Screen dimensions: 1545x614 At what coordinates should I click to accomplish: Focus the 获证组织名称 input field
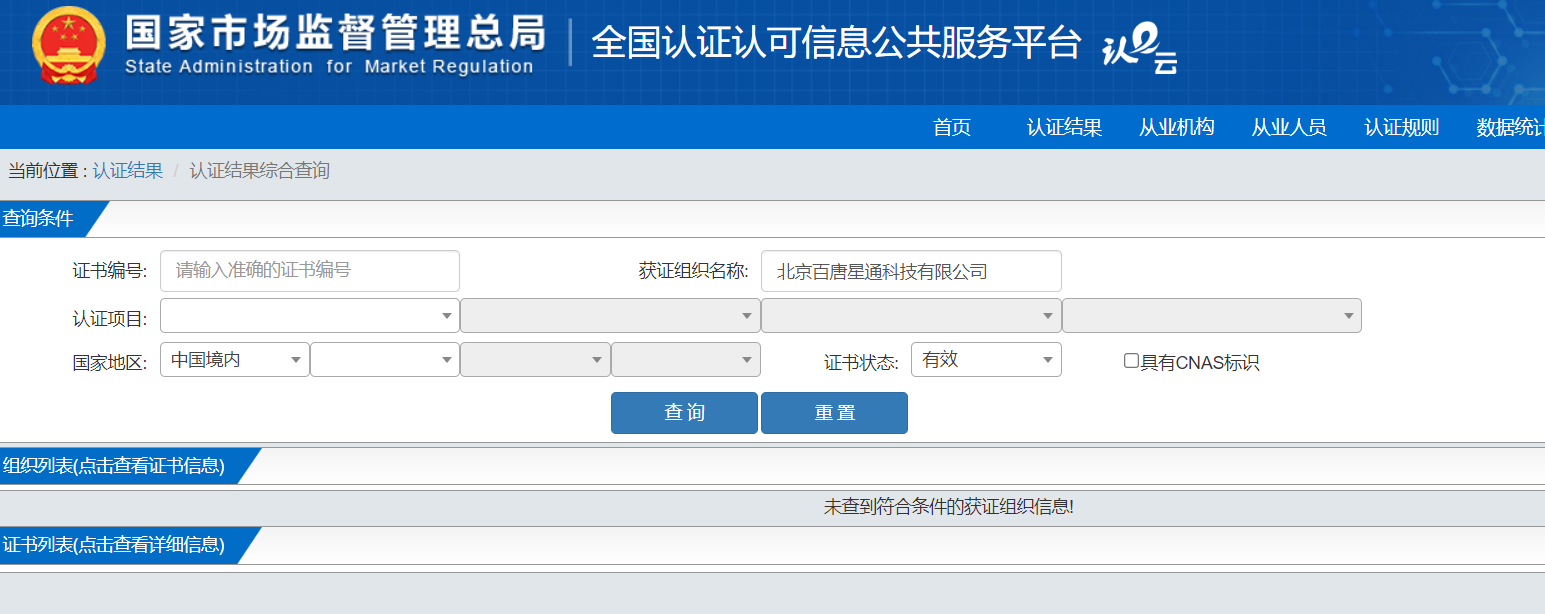tap(911, 271)
